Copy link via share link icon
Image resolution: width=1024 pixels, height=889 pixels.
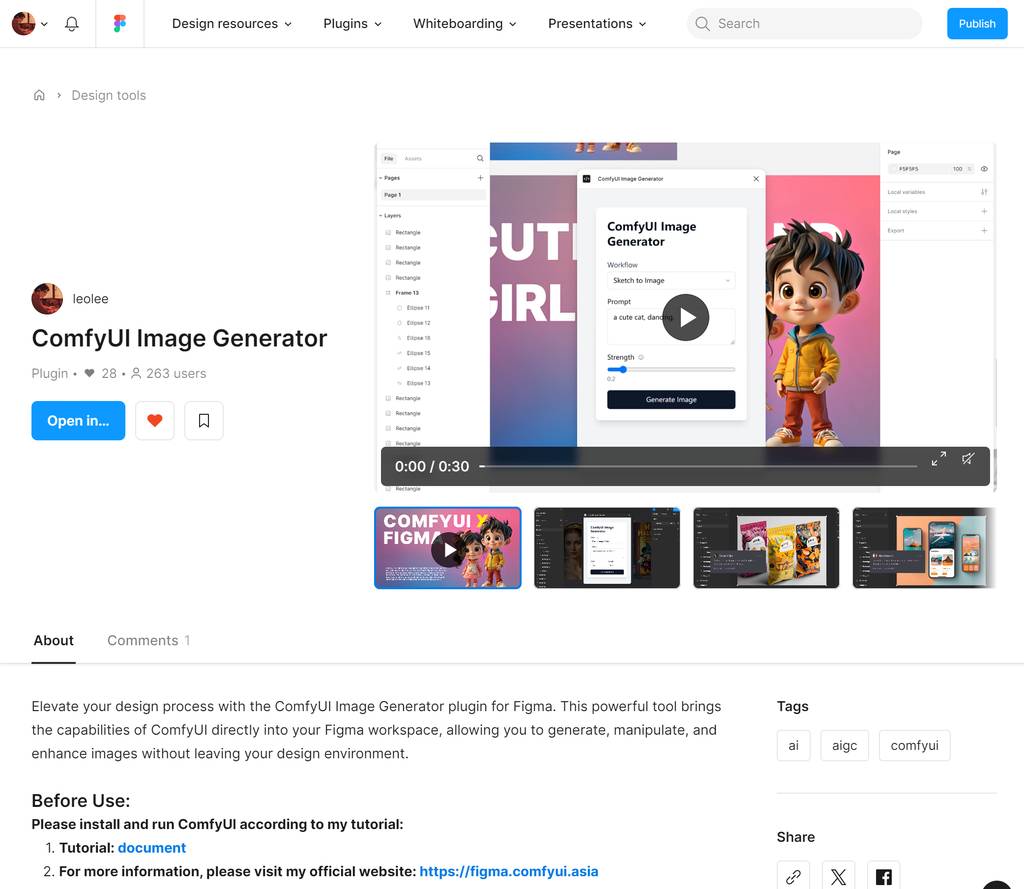[x=793, y=877]
